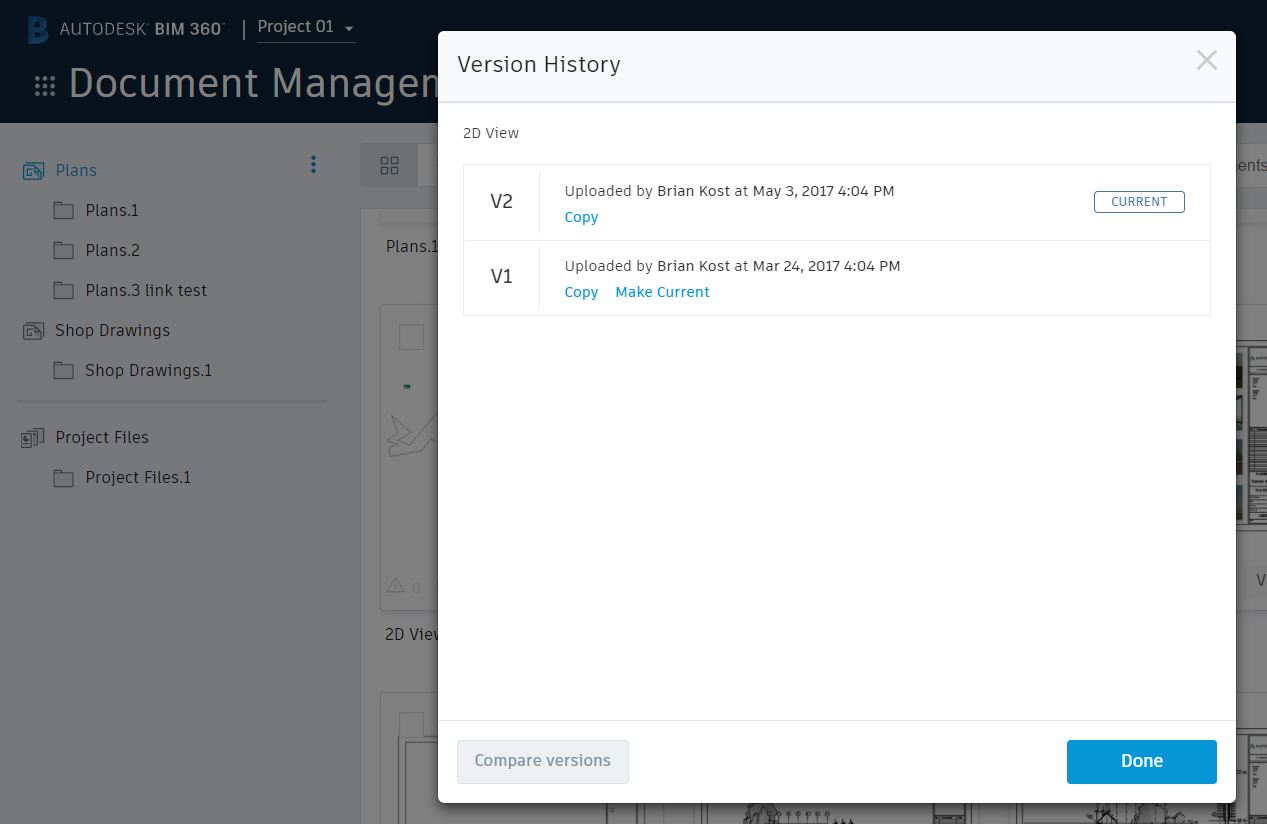The width and height of the screenshot is (1267, 824).
Task: Select the Project Files.1 folder
Action: (138, 477)
